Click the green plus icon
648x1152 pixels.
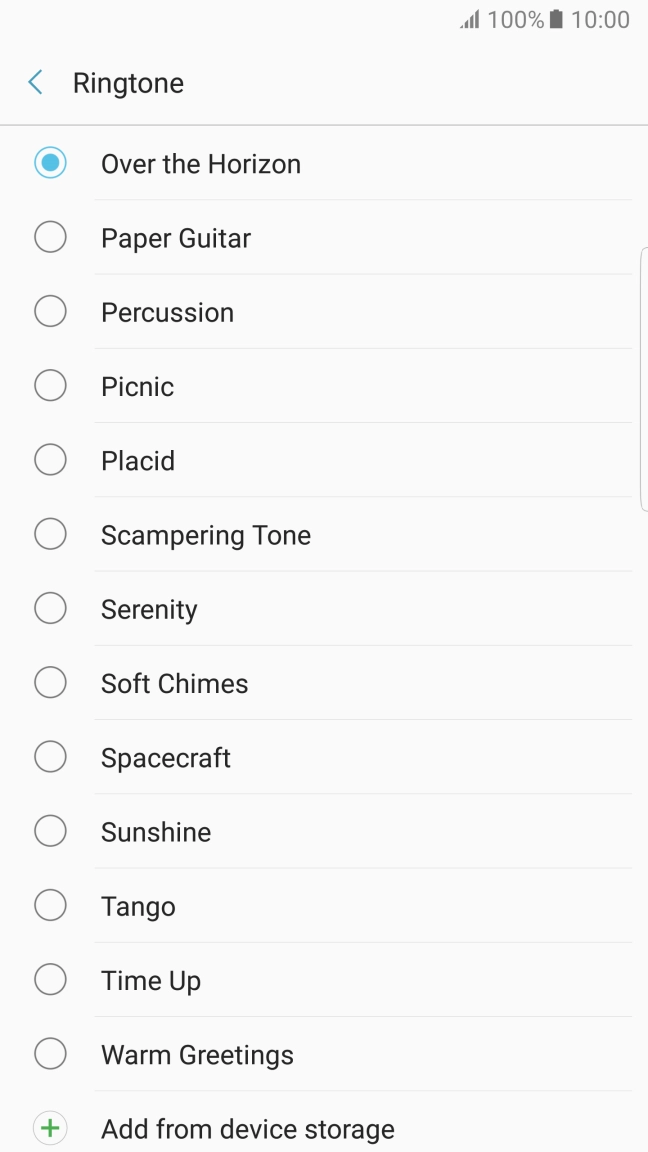[x=50, y=1128]
